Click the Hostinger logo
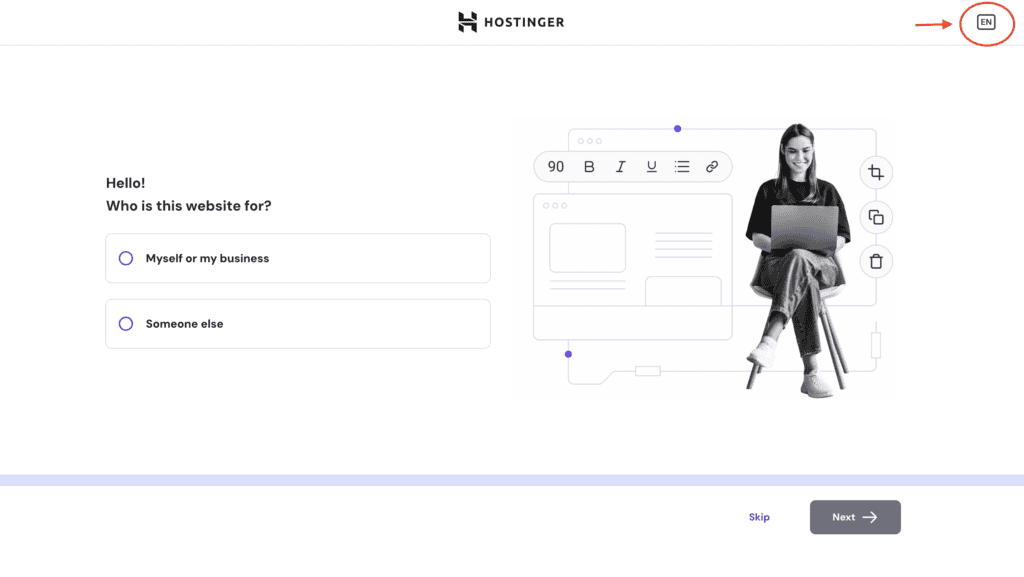Image resolution: width=1024 pixels, height=577 pixels. pos(511,22)
